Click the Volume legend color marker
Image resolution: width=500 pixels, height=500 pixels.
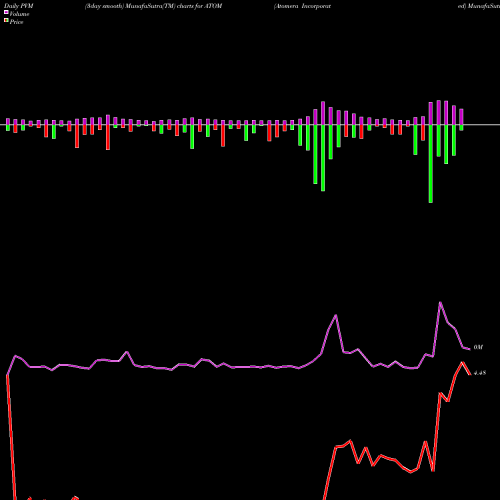click(x=6, y=12)
